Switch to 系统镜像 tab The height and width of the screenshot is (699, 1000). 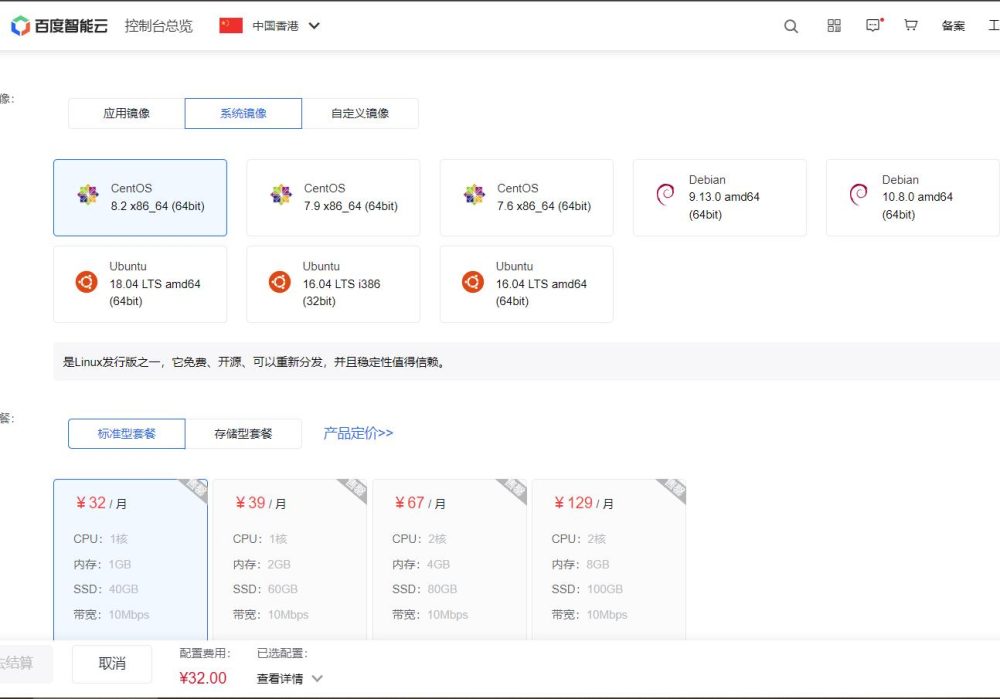pyautogui.click(x=243, y=114)
